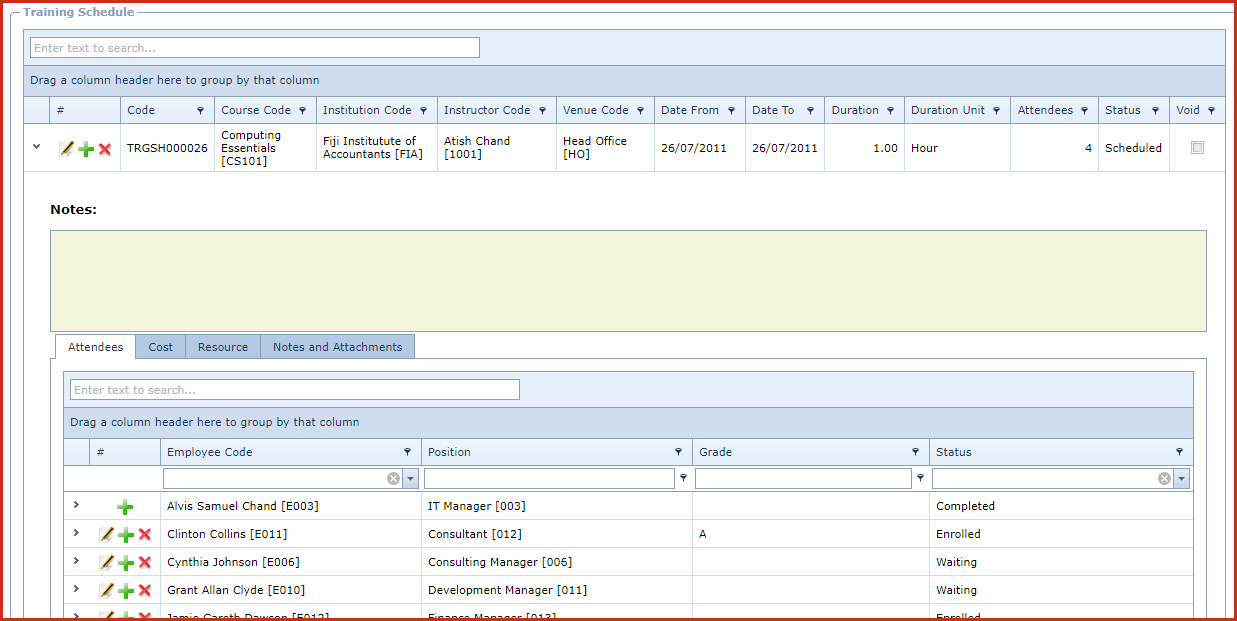Open the Notes and Attachments tab

337,347
